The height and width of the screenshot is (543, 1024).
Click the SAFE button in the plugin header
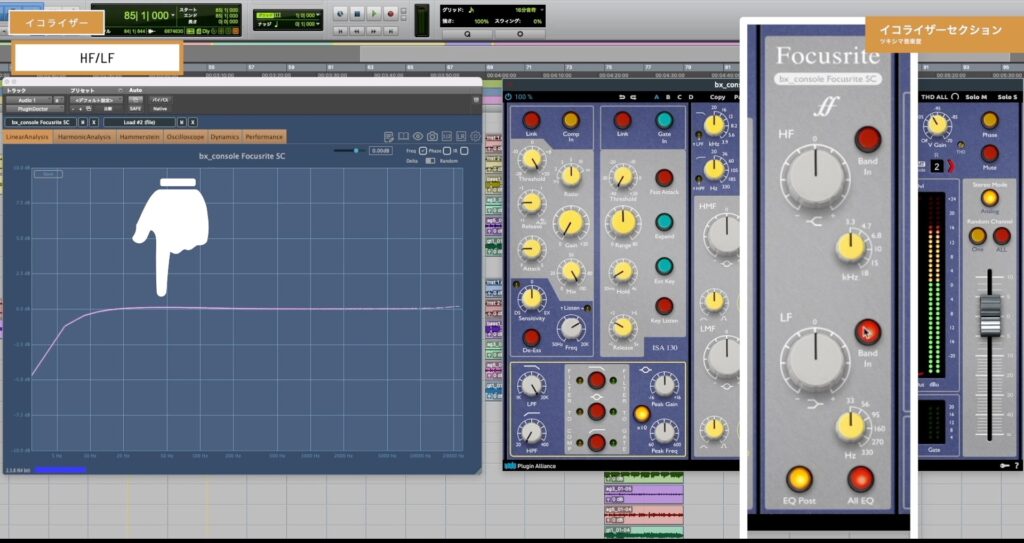pos(135,108)
